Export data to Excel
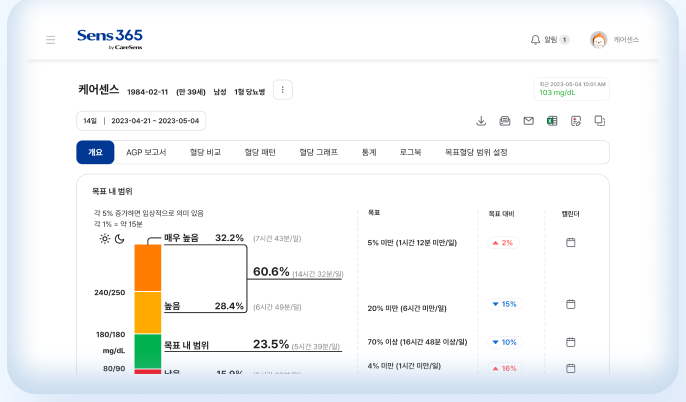 pyautogui.click(x=552, y=121)
